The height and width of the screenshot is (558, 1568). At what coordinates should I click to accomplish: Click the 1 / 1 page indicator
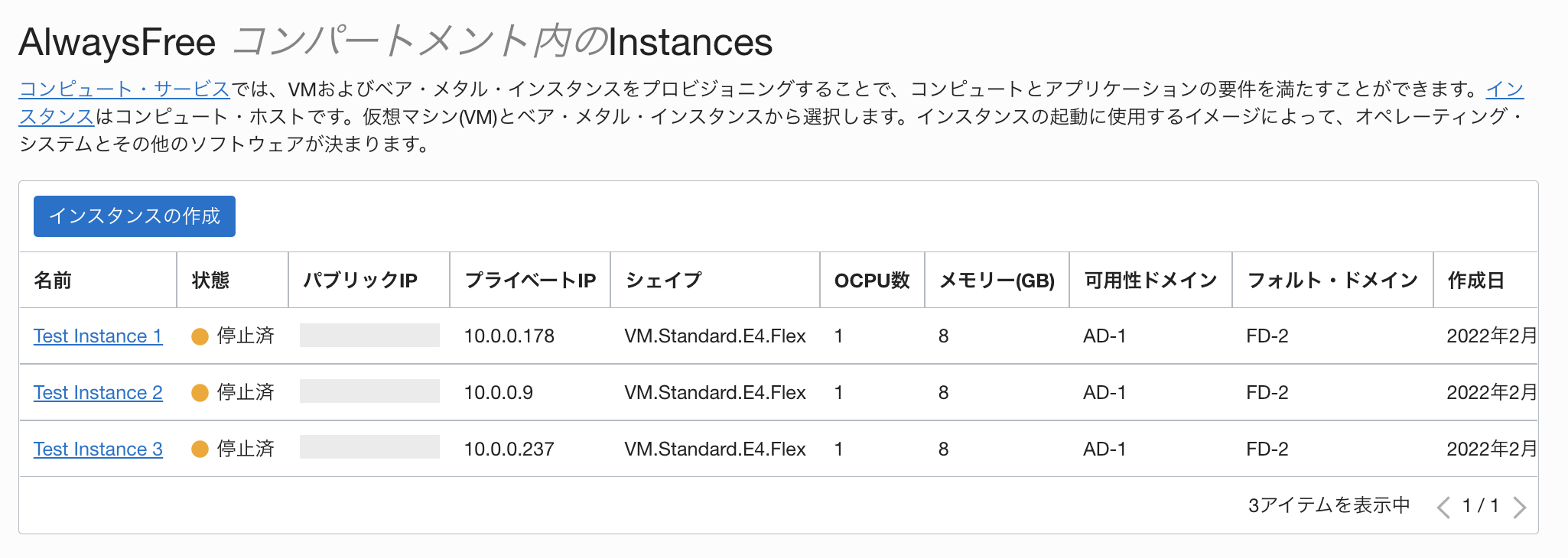tap(1482, 505)
